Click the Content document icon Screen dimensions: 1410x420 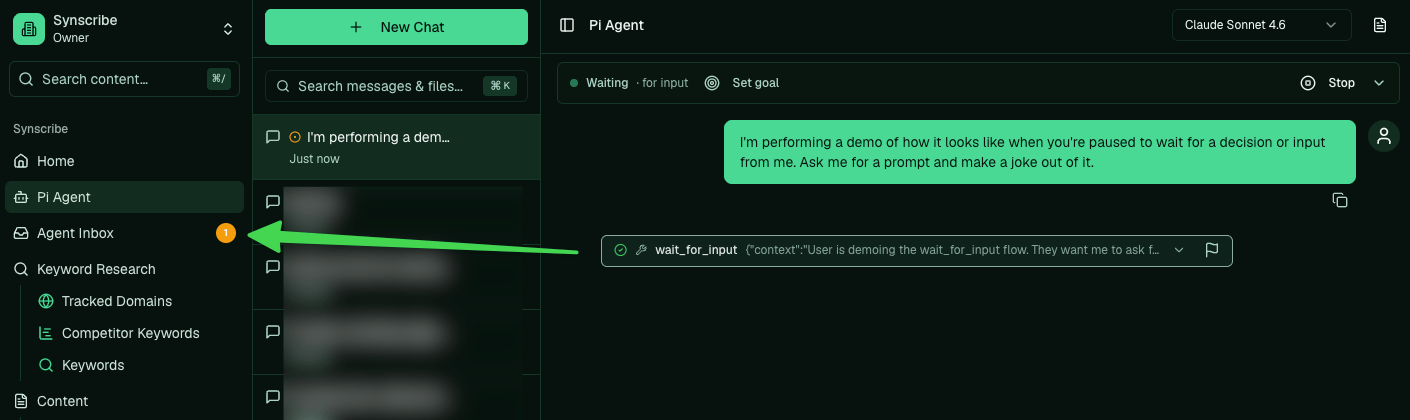click(x=21, y=401)
